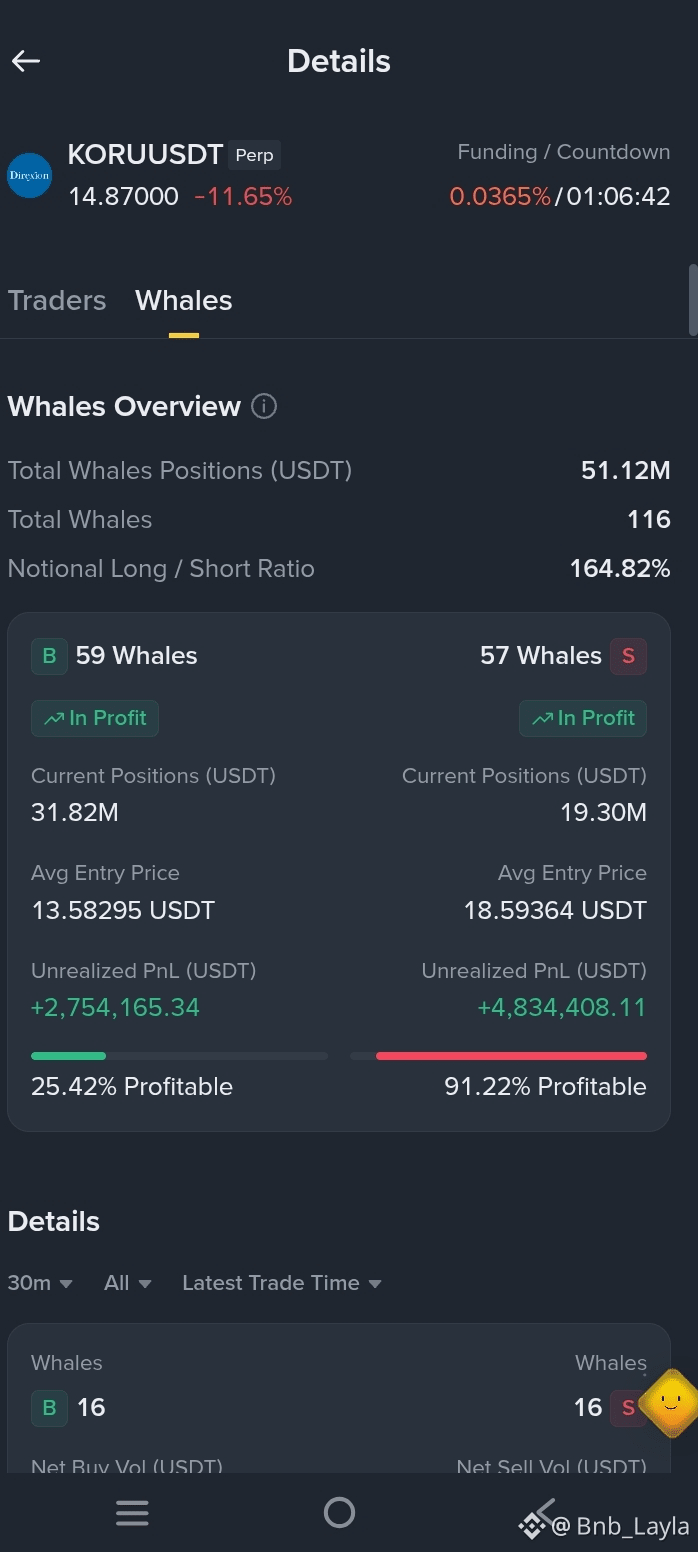Click the red 91.22% profitable progress bar
Image resolution: width=698 pixels, height=1552 pixels.
pos(498,1056)
